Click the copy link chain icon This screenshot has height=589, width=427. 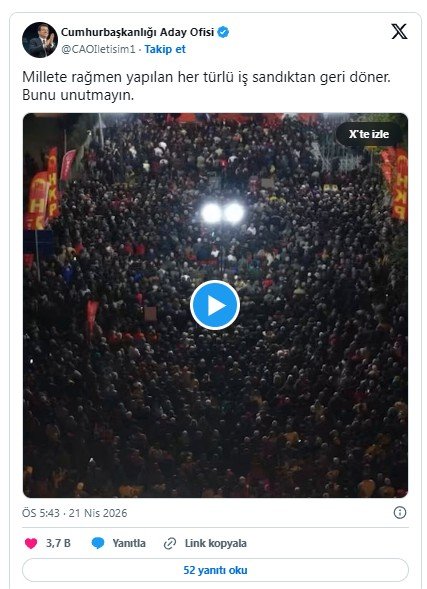pyautogui.click(x=170, y=543)
